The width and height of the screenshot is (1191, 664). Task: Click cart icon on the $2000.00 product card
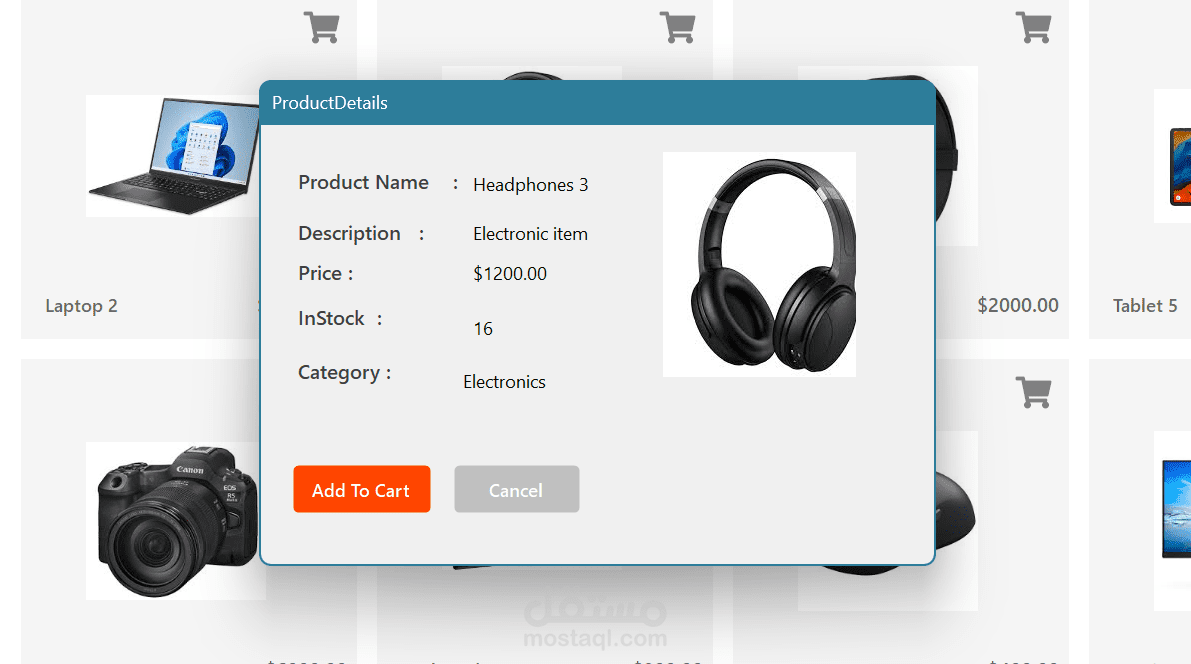coord(1034,27)
